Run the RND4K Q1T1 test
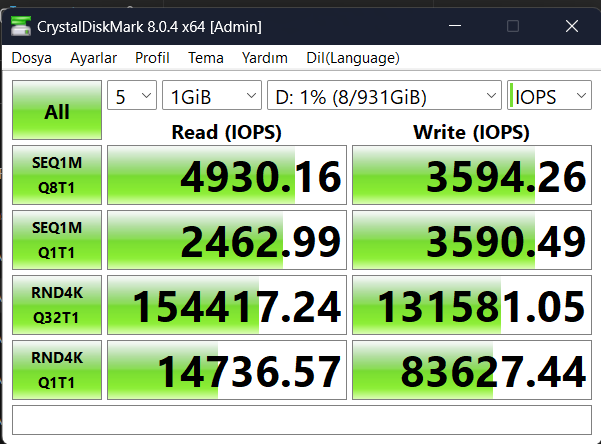Screen dimensions: 601x444 (x=57, y=370)
